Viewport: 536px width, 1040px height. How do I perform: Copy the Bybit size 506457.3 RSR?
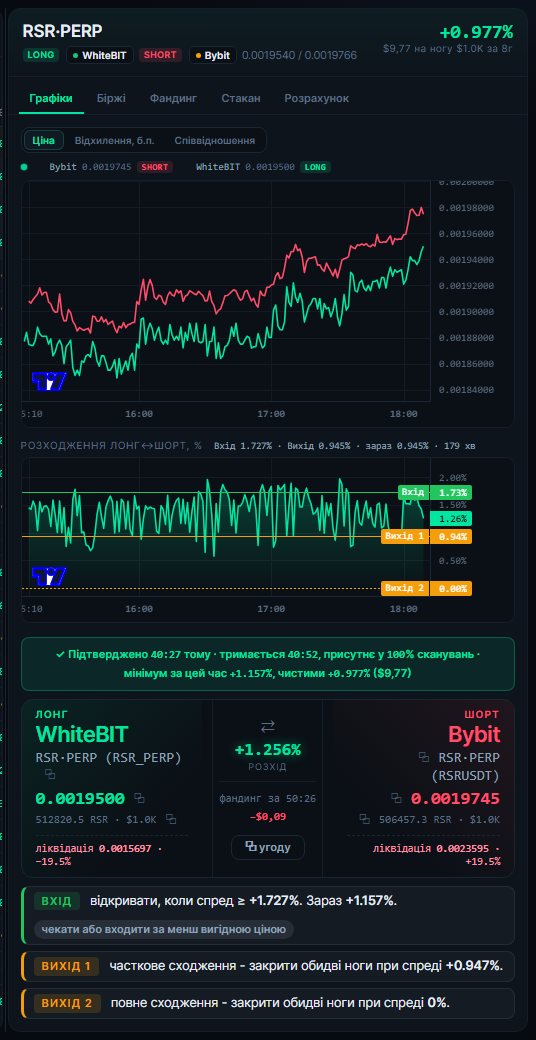[x=364, y=819]
